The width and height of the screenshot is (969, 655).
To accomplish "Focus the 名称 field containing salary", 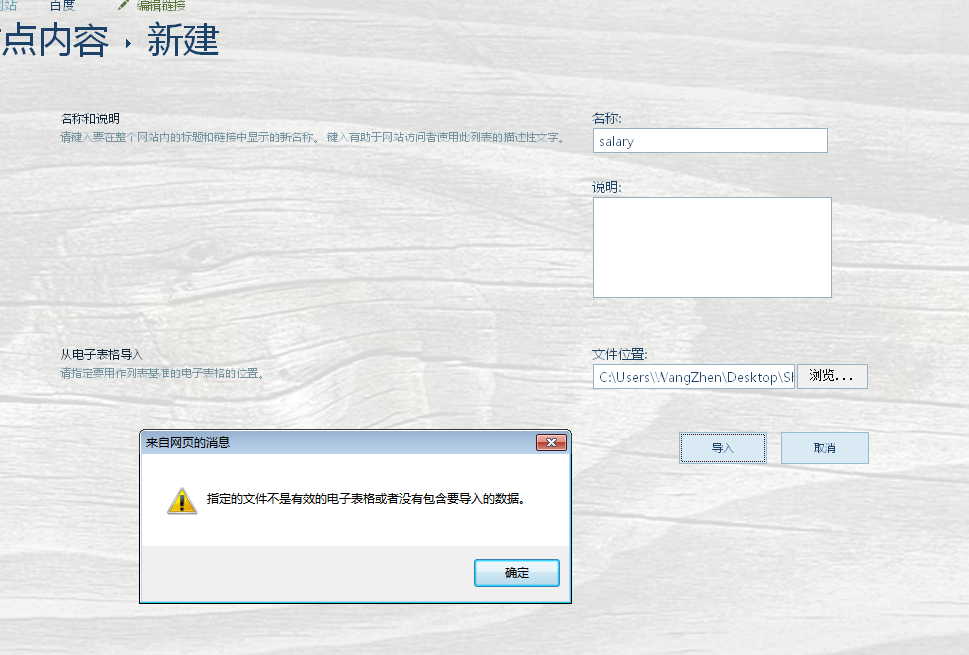I will coord(710,141).
